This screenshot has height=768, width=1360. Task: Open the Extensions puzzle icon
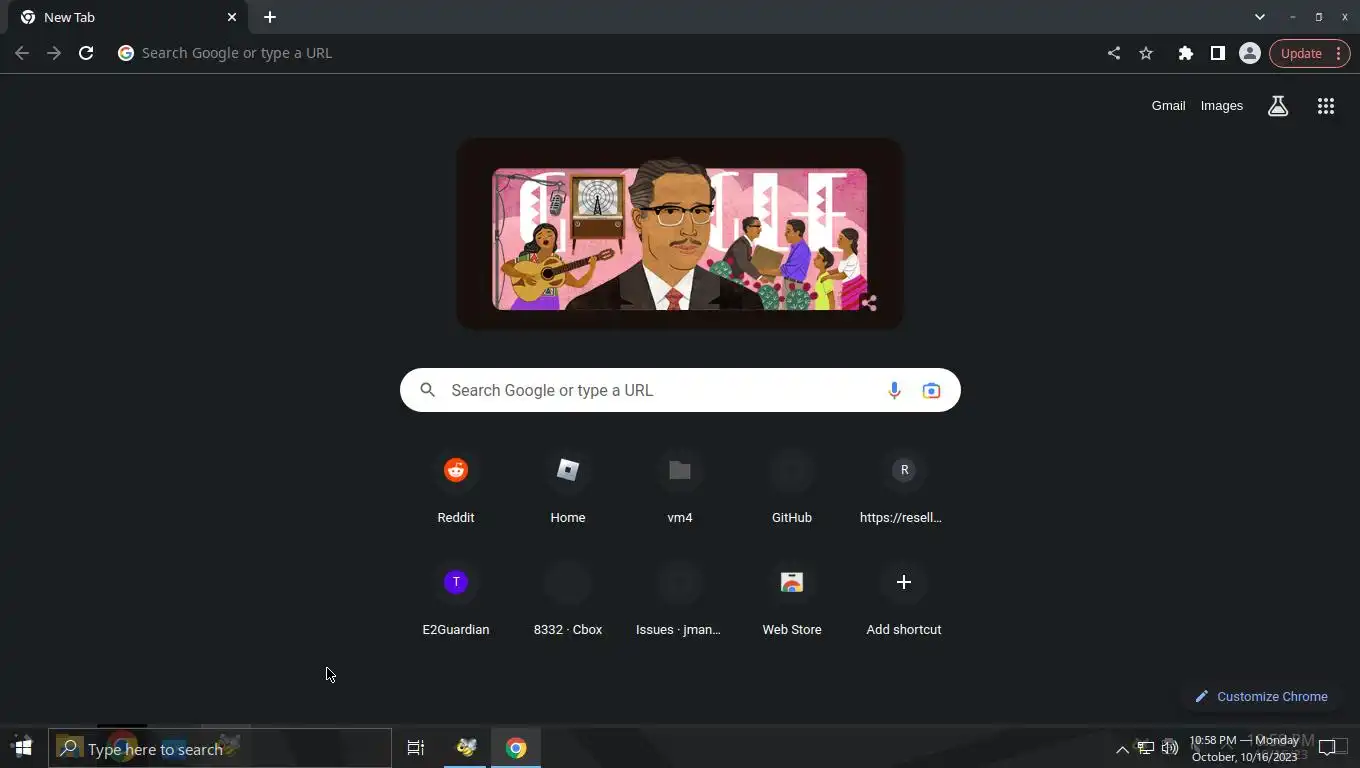1186,53
